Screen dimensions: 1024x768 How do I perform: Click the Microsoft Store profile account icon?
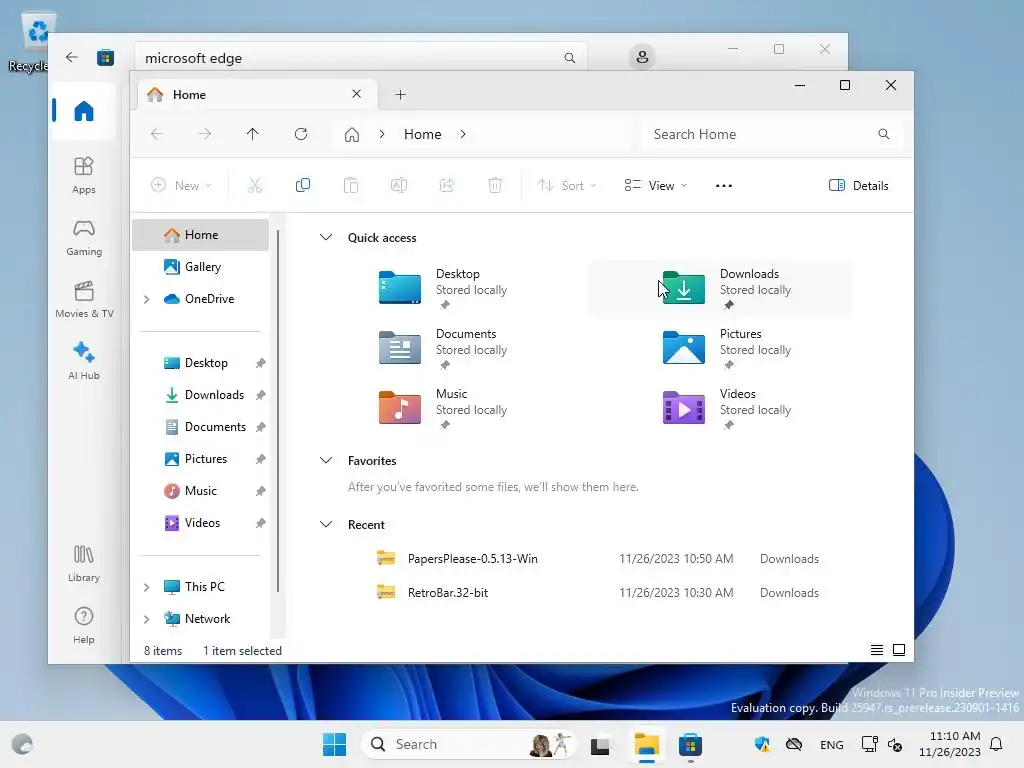click(642, 57)
